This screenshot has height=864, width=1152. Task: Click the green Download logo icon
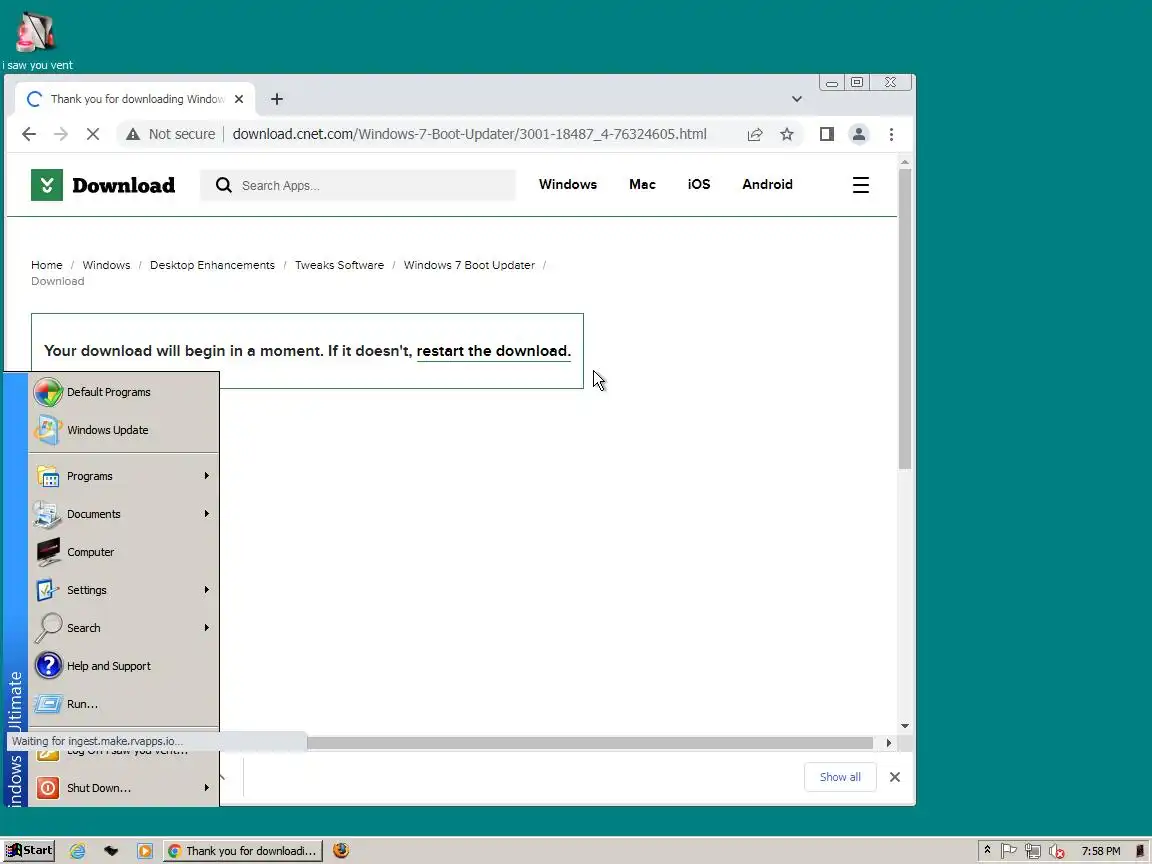pos(46,184)
